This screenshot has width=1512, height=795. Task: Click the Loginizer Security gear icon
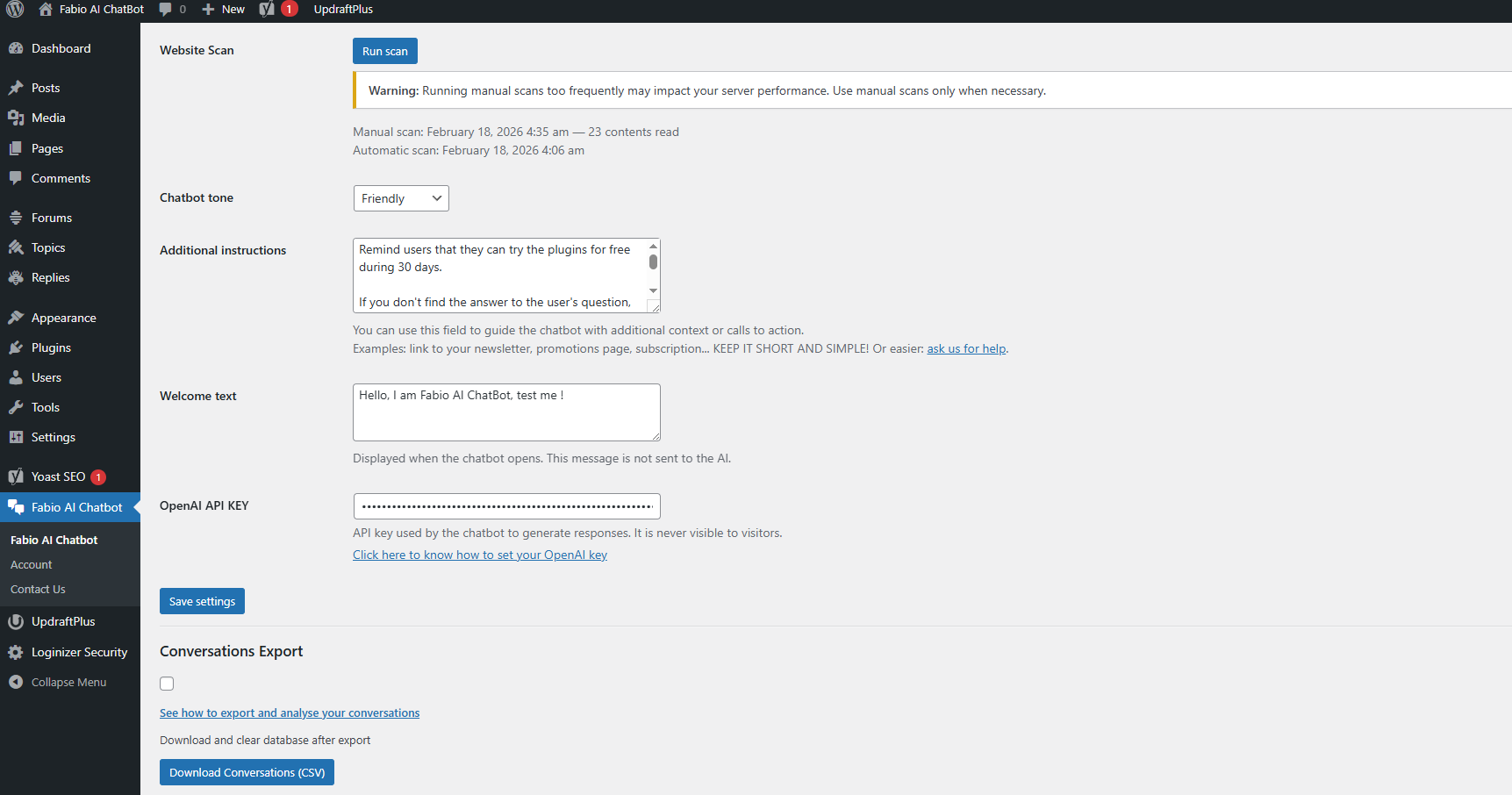(x=18, y=652)
